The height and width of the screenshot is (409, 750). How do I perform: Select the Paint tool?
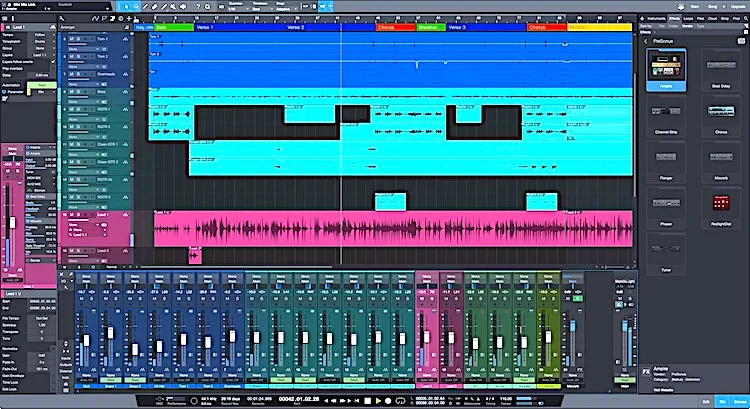164,7
